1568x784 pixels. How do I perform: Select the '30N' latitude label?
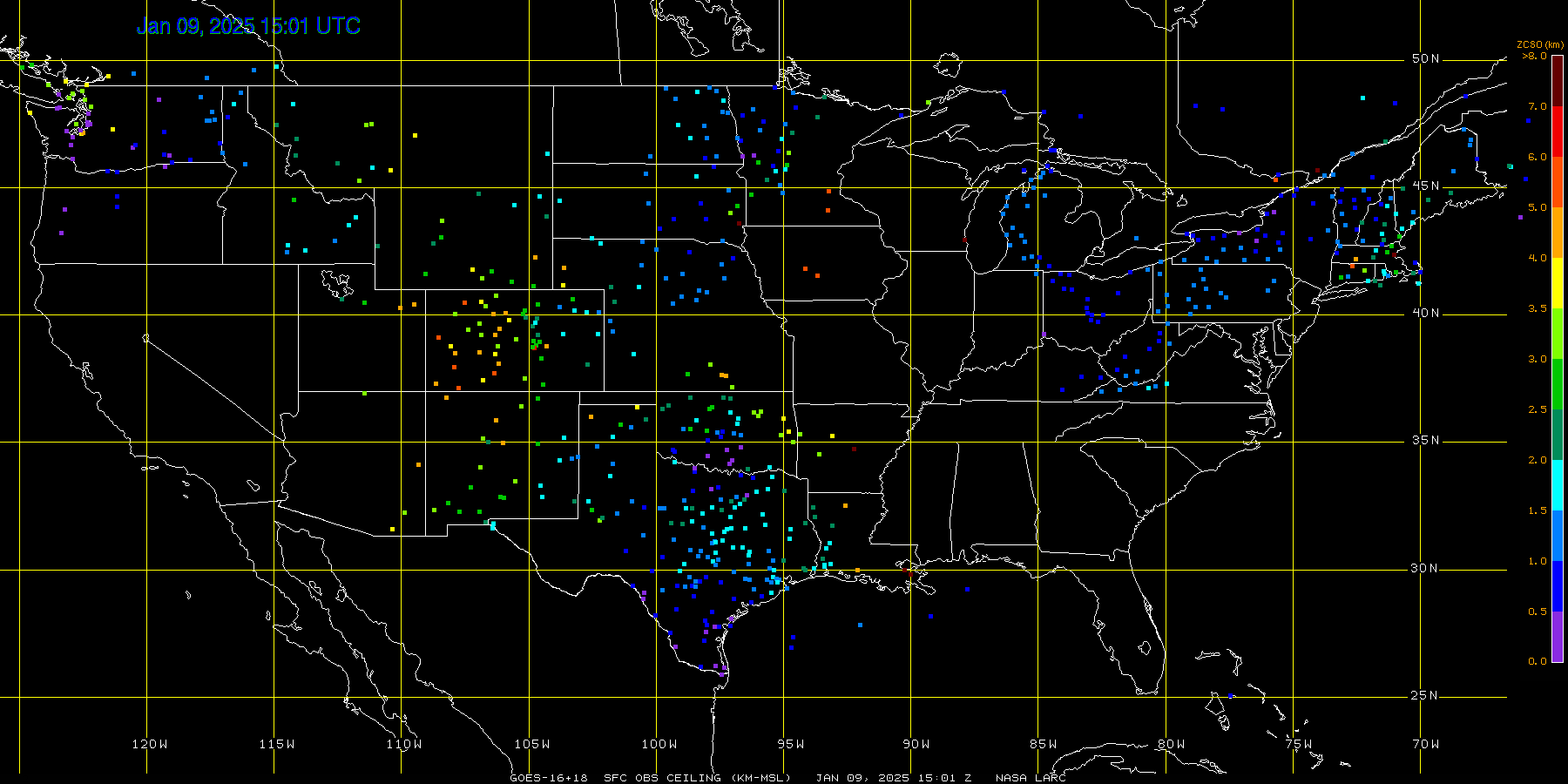(1426, 569)
